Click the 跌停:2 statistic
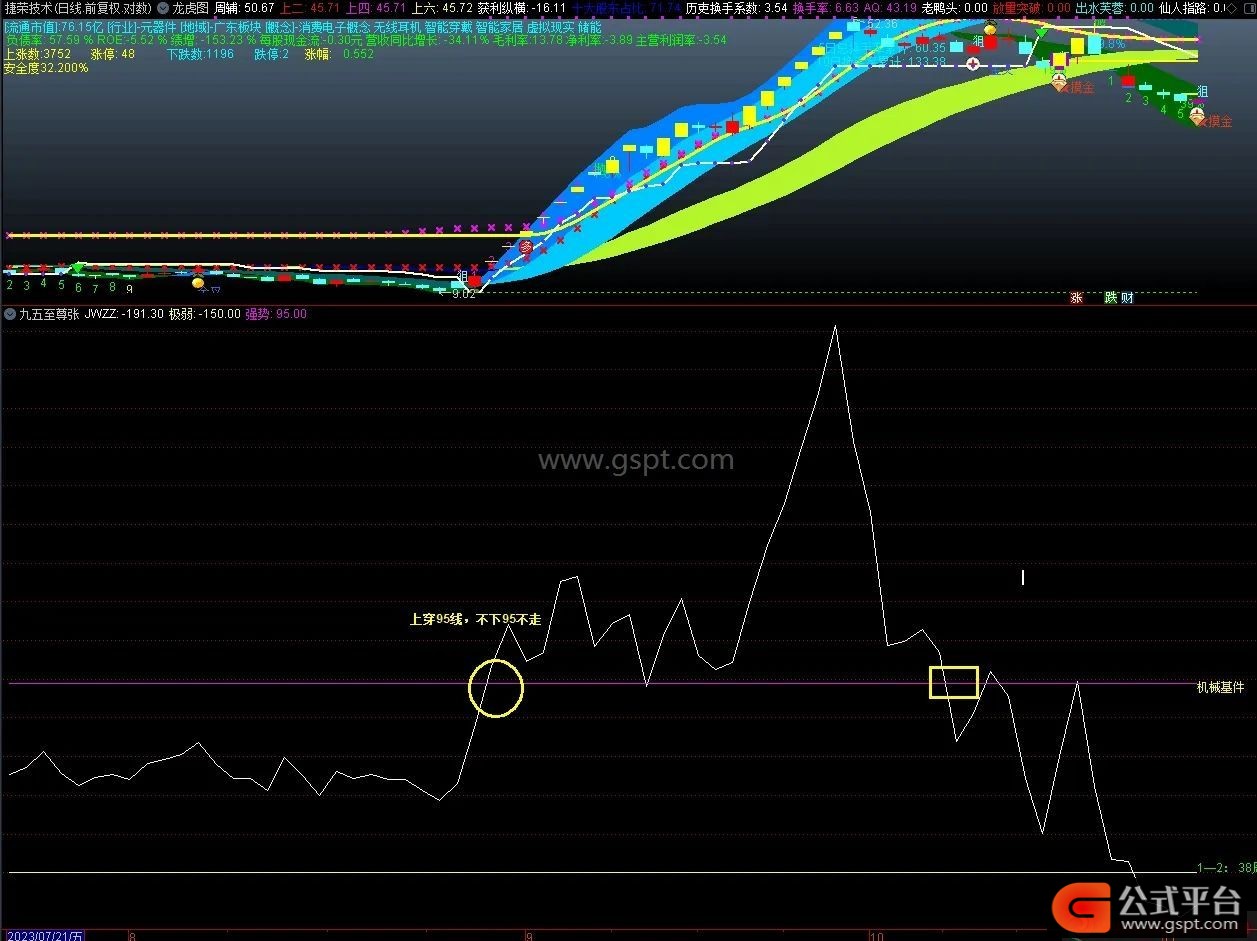This screenshot has width=1257, height=941. click(x=272, y=54)
